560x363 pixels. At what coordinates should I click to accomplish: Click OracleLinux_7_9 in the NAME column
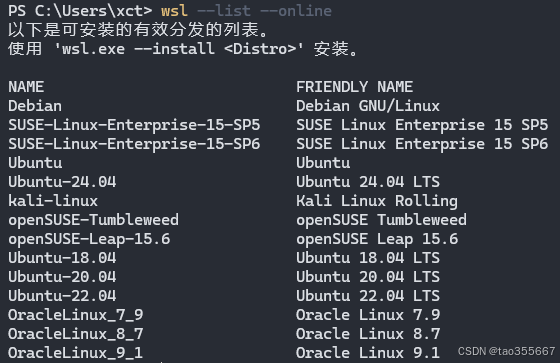pyautogui.click(x=76, y=315)
